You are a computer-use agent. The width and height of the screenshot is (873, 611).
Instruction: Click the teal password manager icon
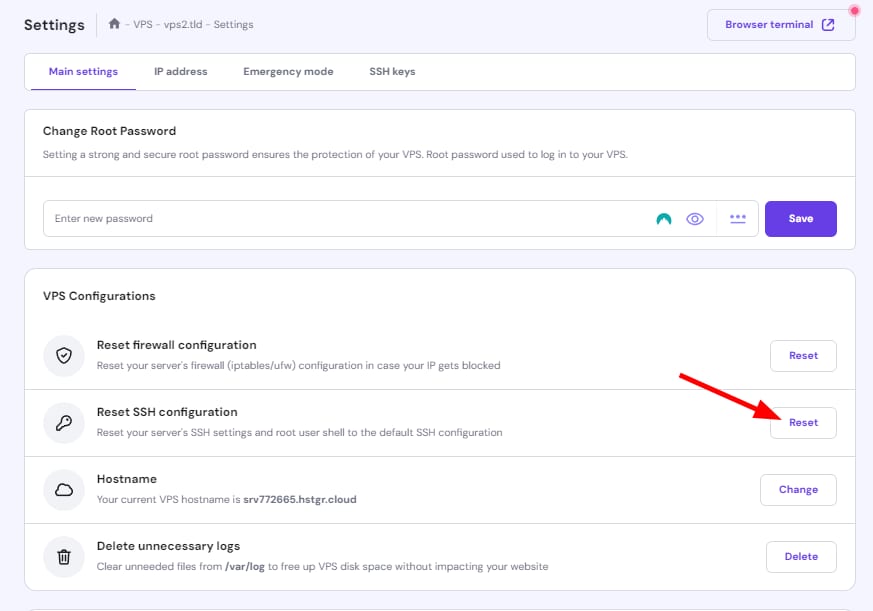(x=663, y=219)
